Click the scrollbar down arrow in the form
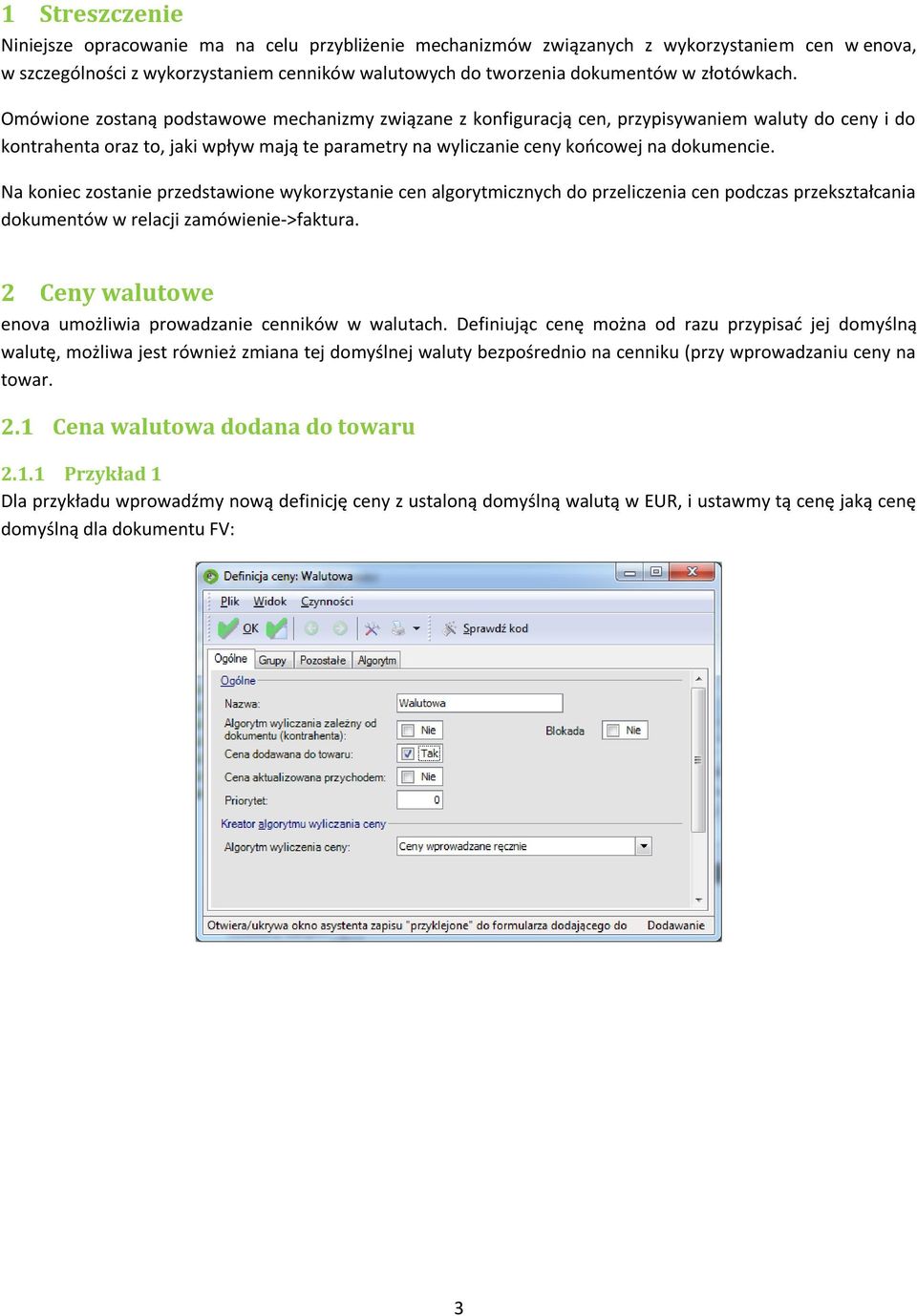The image size is (917, 1316). click(x=698, y=900)
